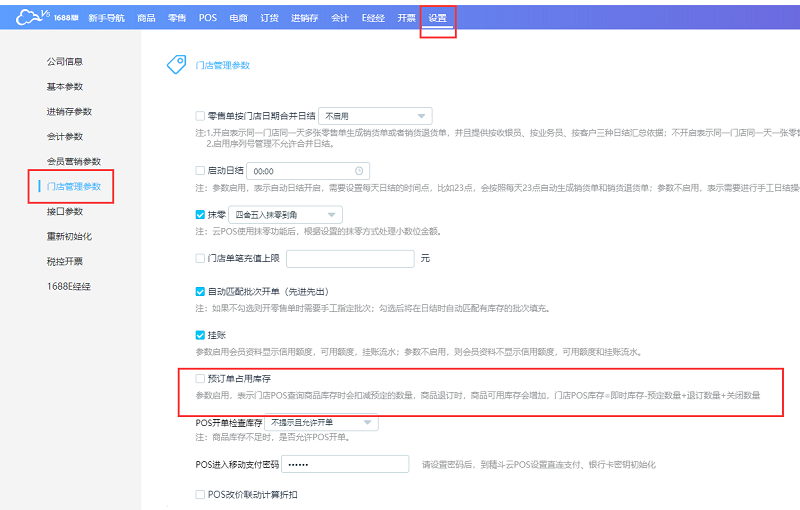Check the 预订单占用库存 checkbox
This screenshot has height=510, width=800.
[200, 380]
